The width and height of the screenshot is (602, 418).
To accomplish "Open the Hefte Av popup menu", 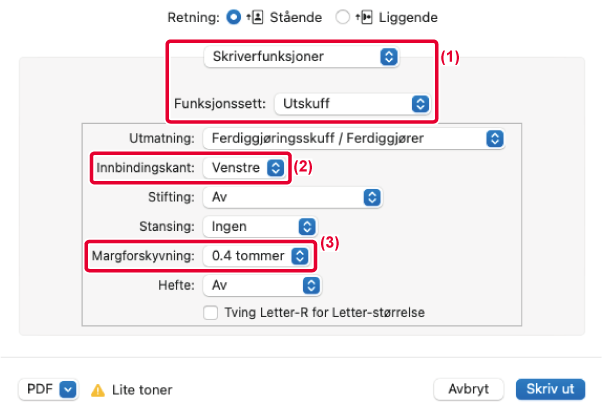I will tap(262, 286).
